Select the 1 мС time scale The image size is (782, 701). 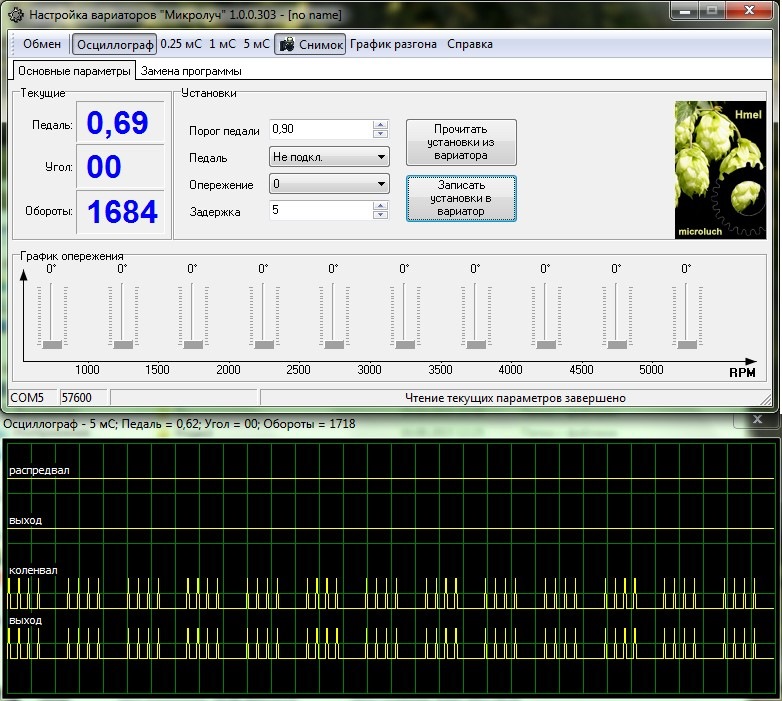223,44
